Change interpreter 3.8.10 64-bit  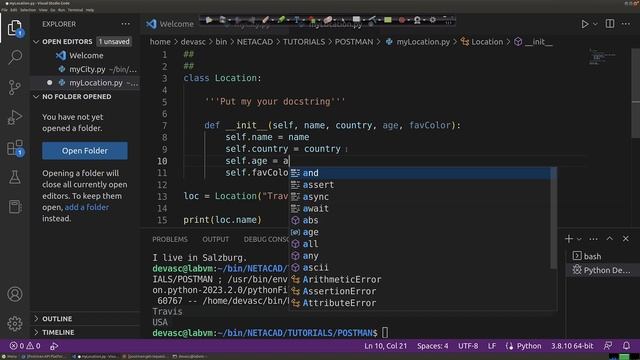(572, 346)
